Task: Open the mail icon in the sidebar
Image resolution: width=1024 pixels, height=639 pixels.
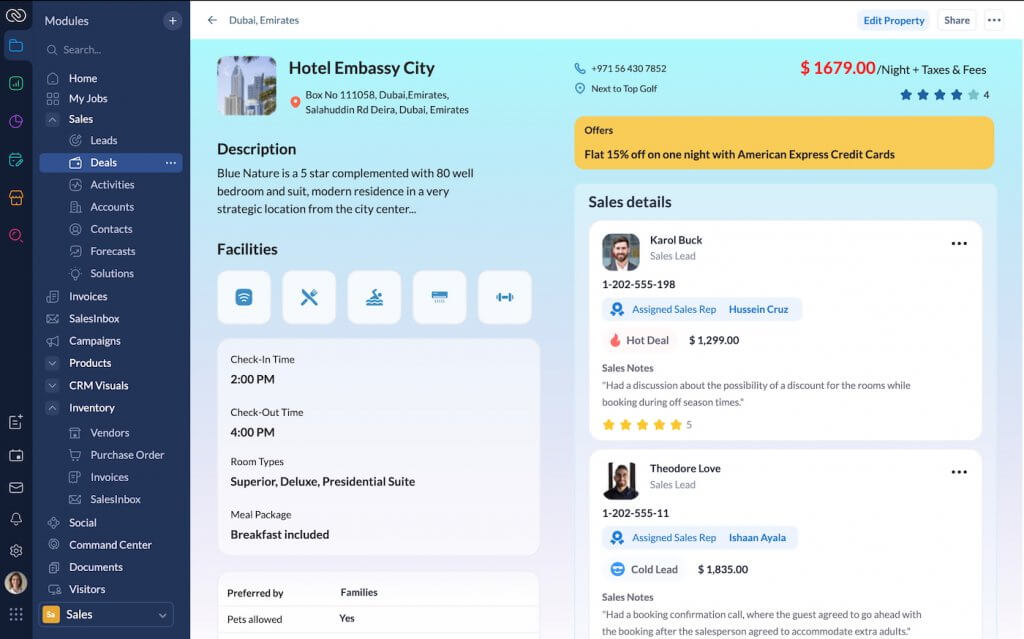Action: coord(15,487)
